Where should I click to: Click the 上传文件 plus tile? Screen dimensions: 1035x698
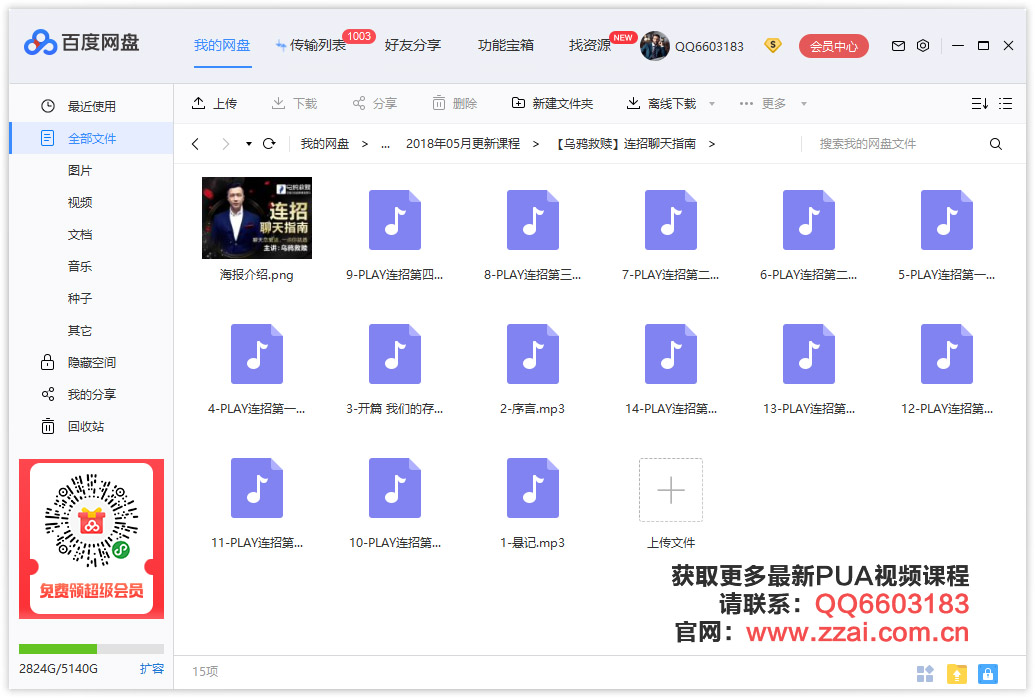point(671,490)
